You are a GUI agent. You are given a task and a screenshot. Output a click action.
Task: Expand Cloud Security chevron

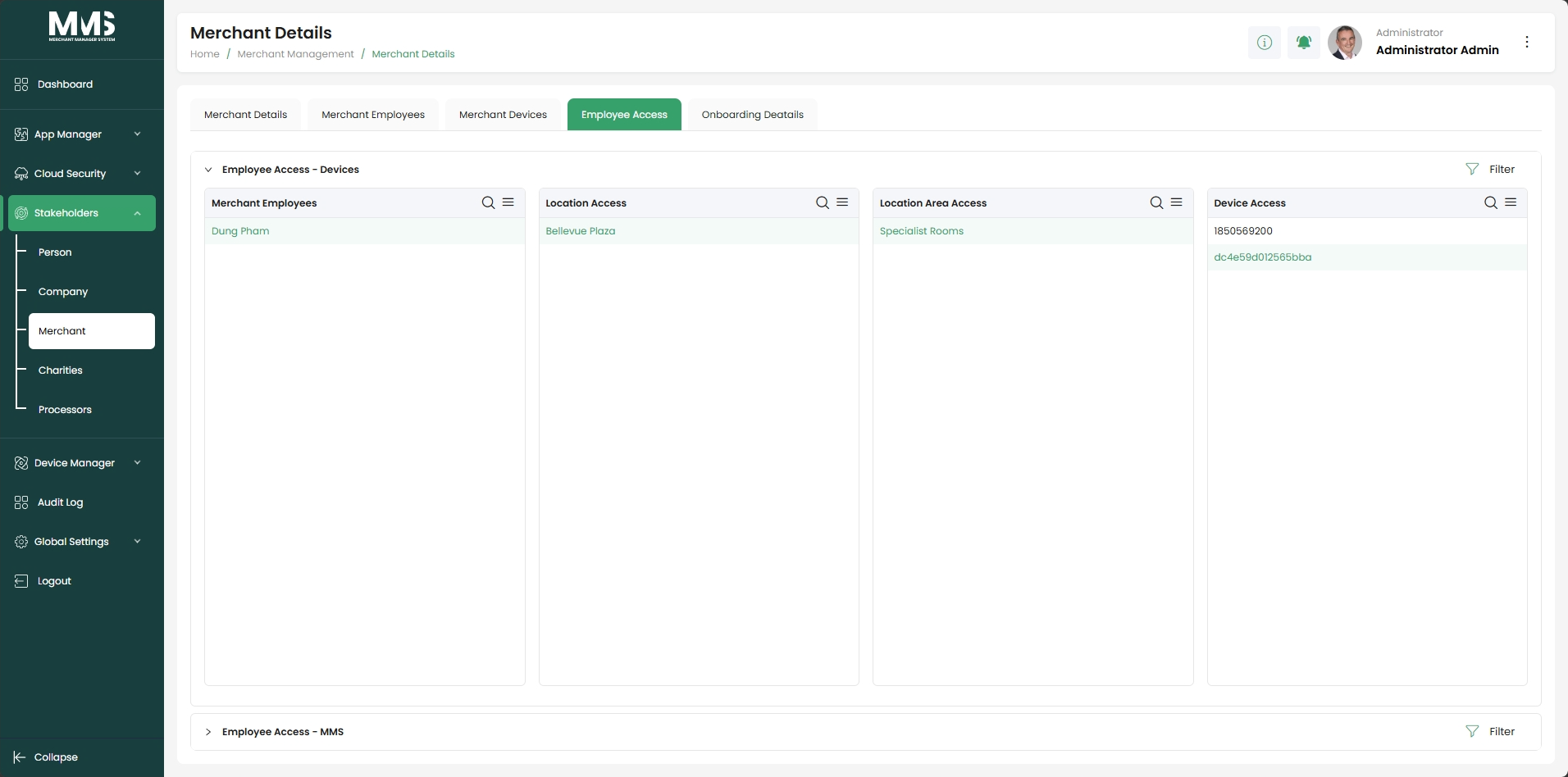click(x=137, y=174)
